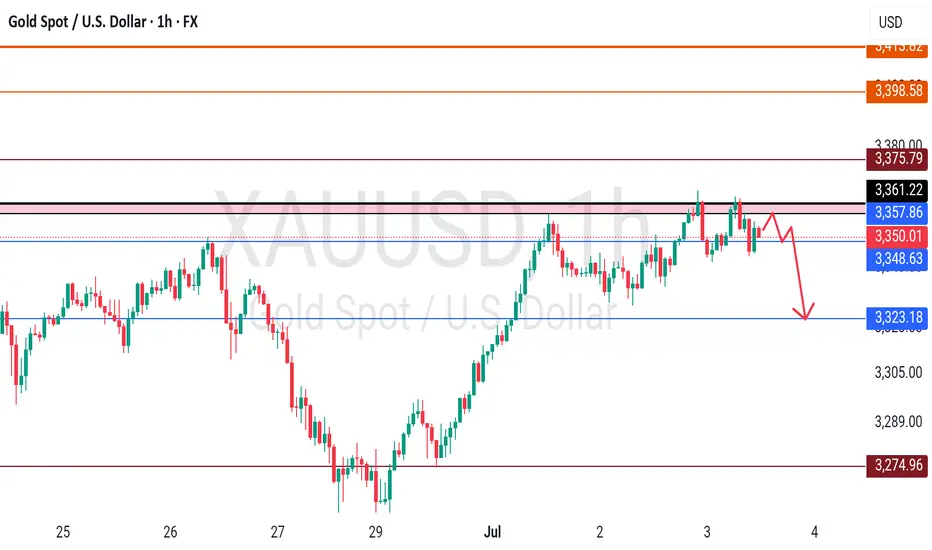Click the pink resistance zone rectangle
932x550 pixels.
pos(433,209)
